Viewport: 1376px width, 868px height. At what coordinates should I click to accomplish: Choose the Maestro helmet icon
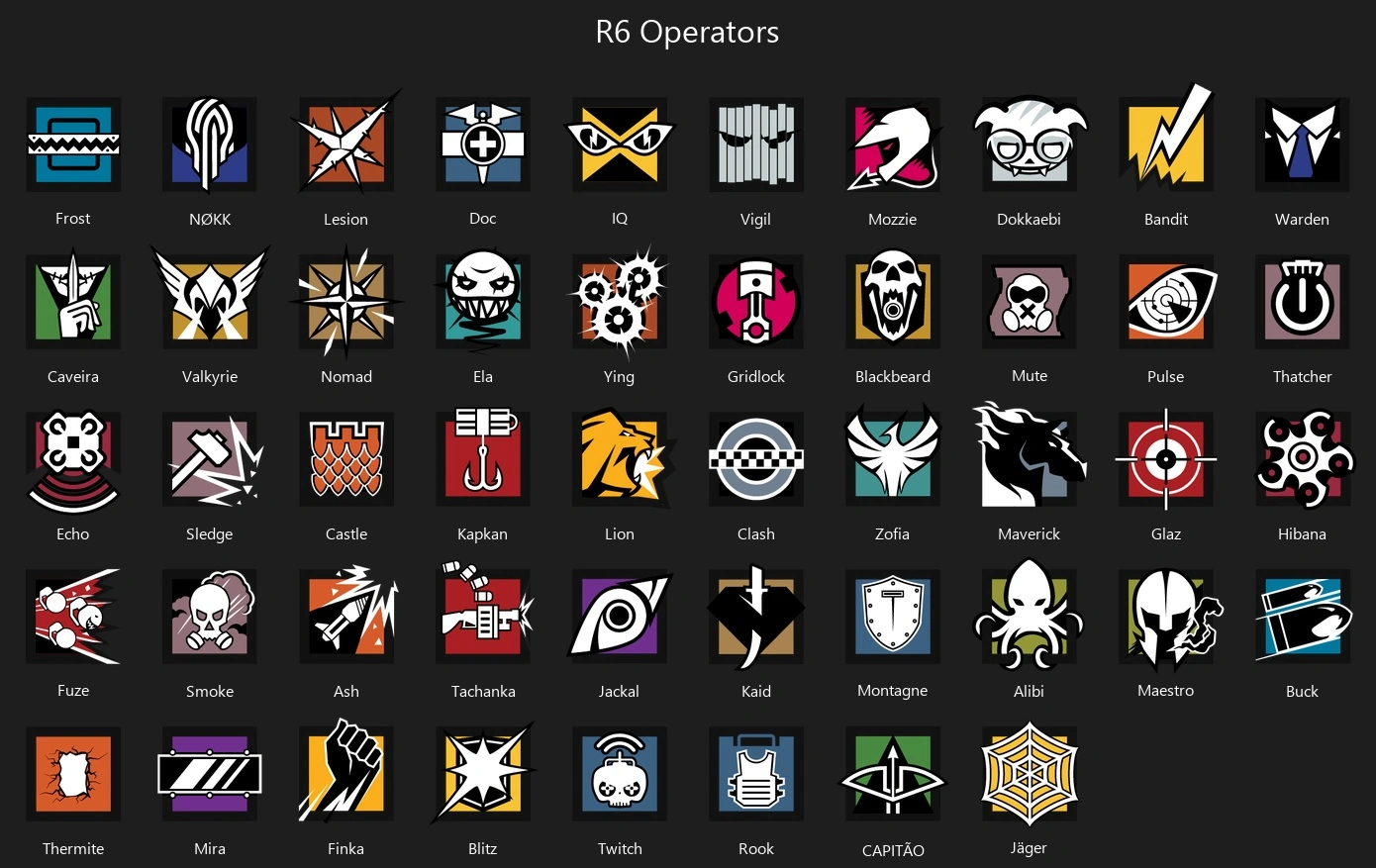(1170, 618)
